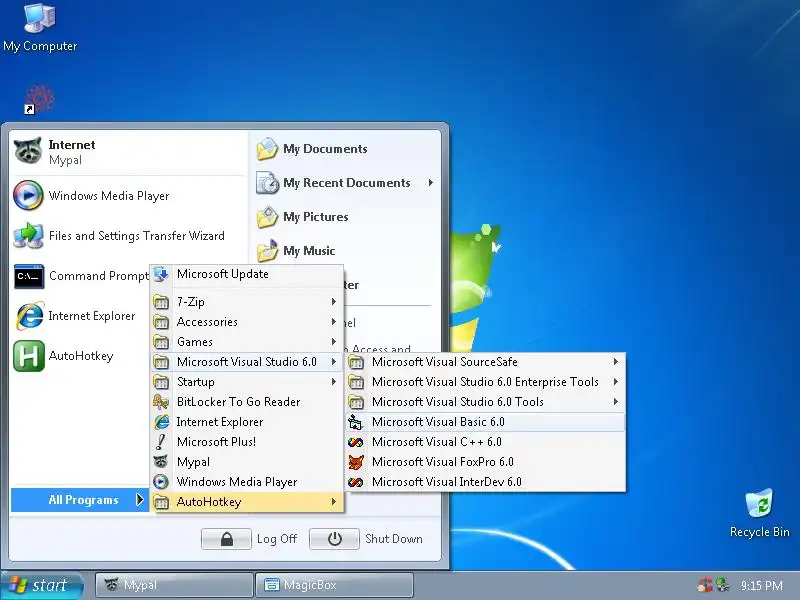
Task: Expand the Accessories submenu
Action: pyautogui.click(x=247, y=322)
